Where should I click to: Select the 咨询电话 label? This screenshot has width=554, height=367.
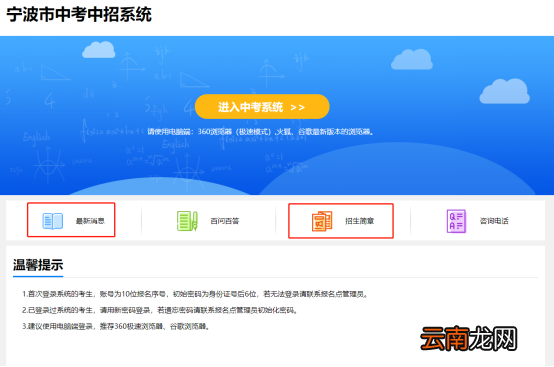(494, 221)
